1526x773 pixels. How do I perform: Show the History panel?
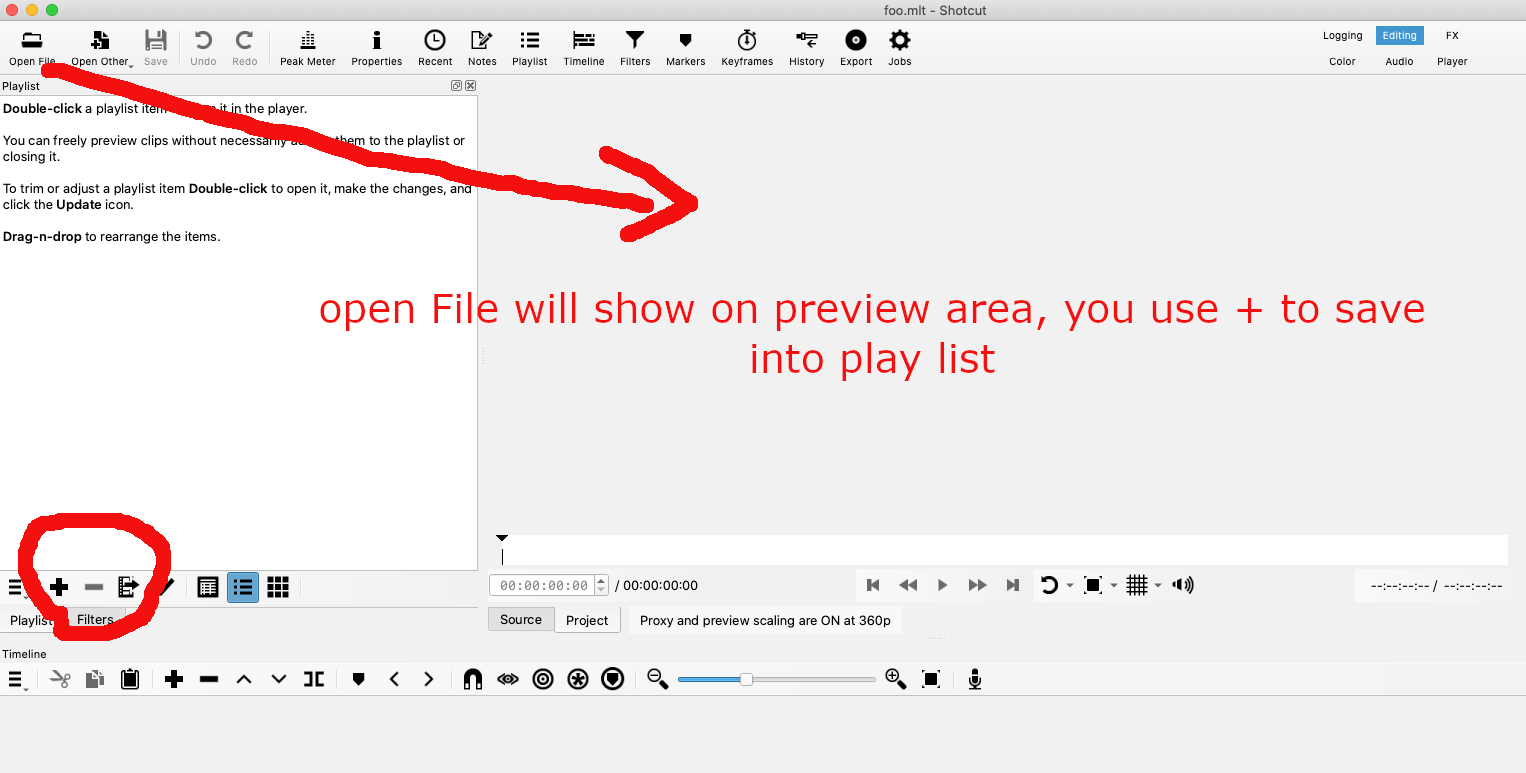pos(806,47)
